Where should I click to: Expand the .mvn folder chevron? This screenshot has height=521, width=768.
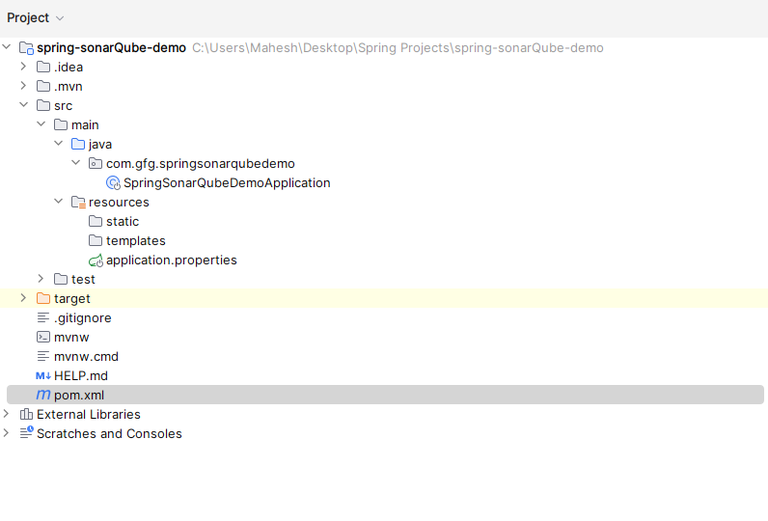click(x=23, y=86)
